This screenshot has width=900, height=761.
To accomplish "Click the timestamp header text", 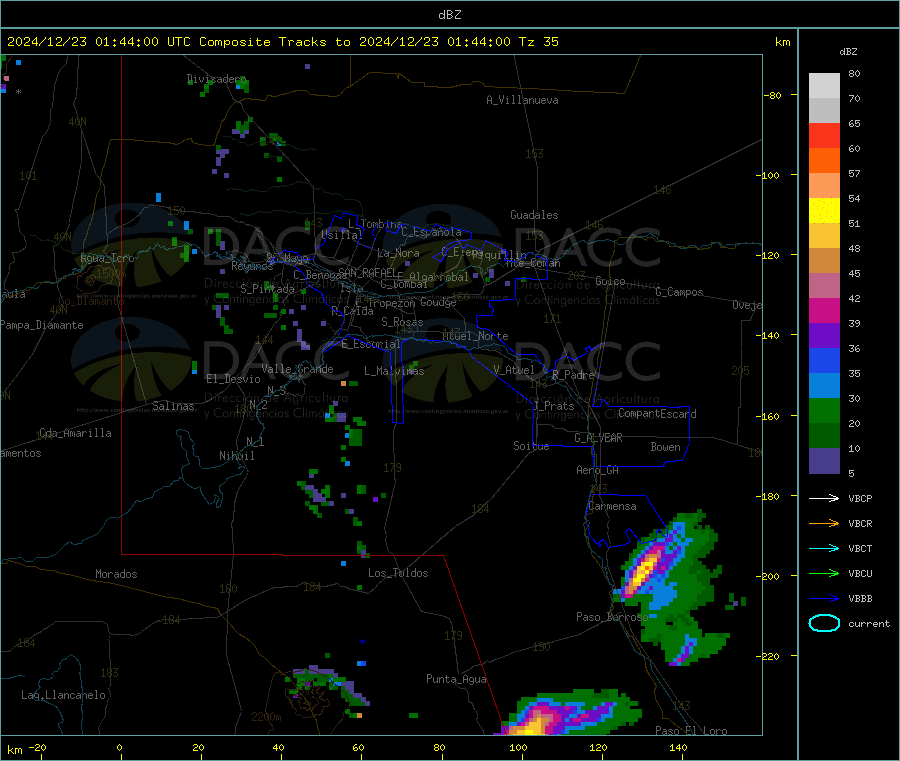I will [x=283, y=42].
